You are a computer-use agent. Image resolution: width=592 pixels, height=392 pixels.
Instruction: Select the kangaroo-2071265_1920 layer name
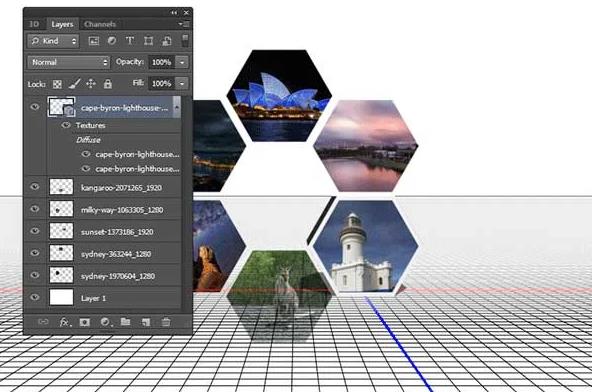tap(121, 188)
